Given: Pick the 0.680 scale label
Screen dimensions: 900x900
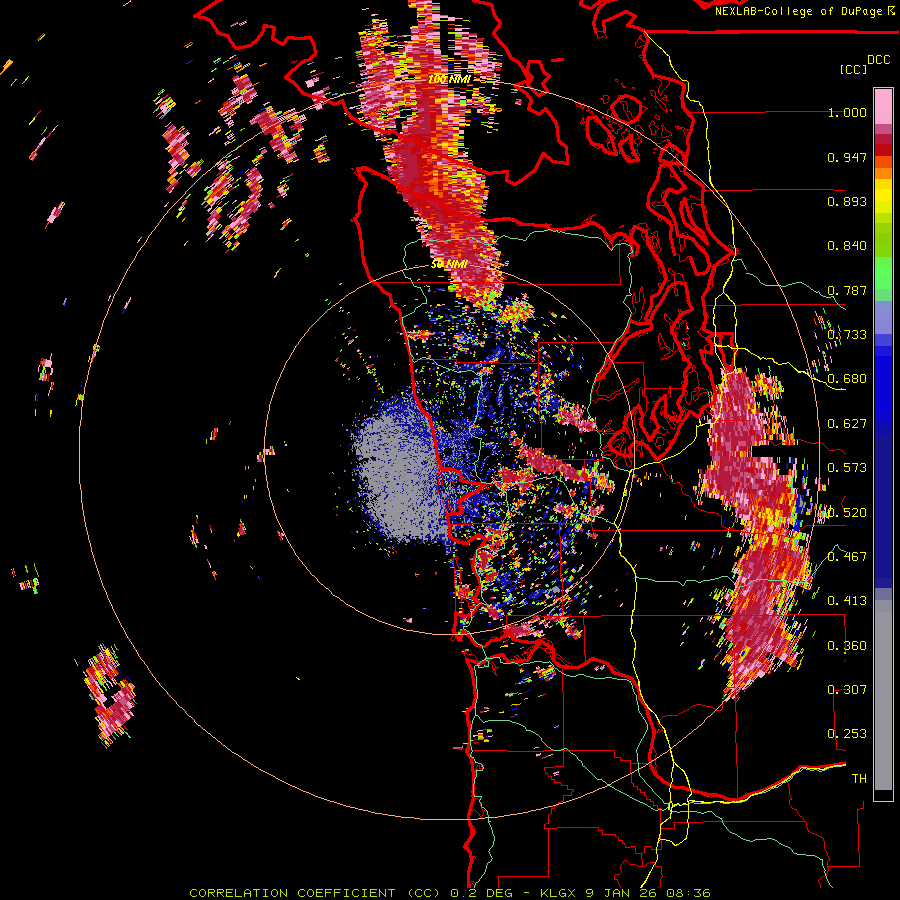Looking at the screenshot, I should (847, 379).
